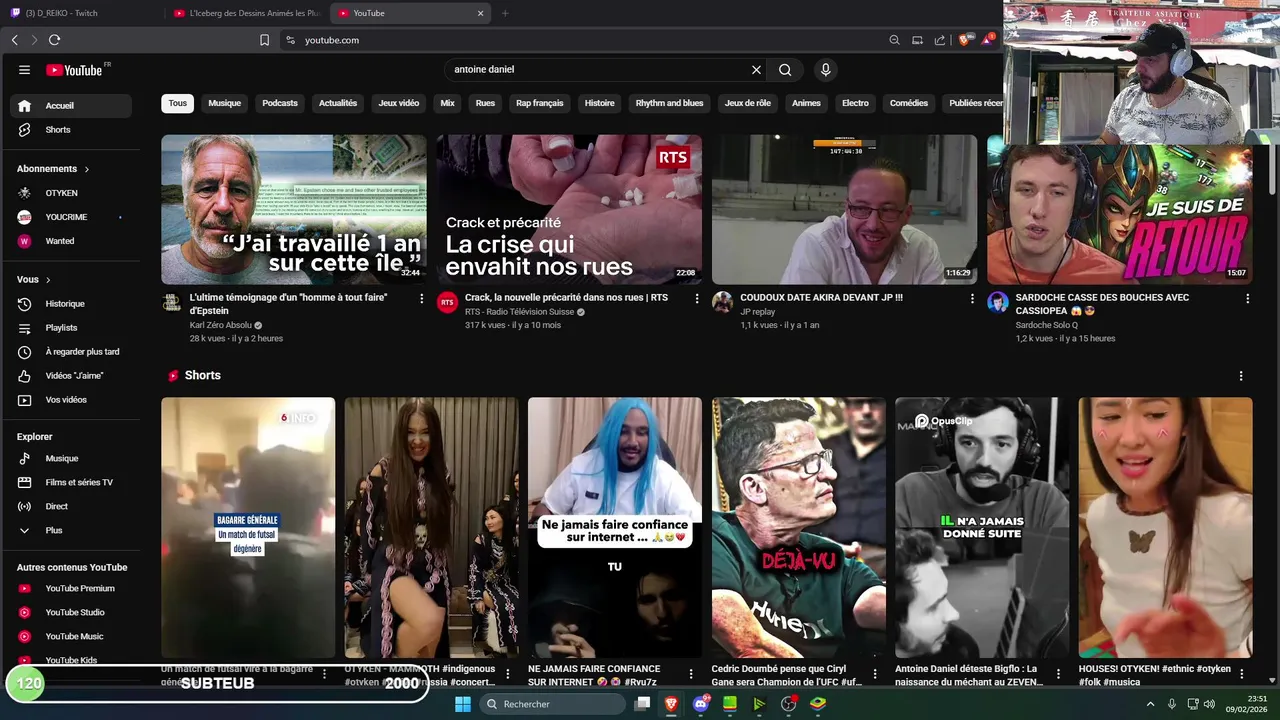Open the YouTube hamburger guide menu
Image resolution: width=1280 pixels, height=720 pixels.
(24, 70)
